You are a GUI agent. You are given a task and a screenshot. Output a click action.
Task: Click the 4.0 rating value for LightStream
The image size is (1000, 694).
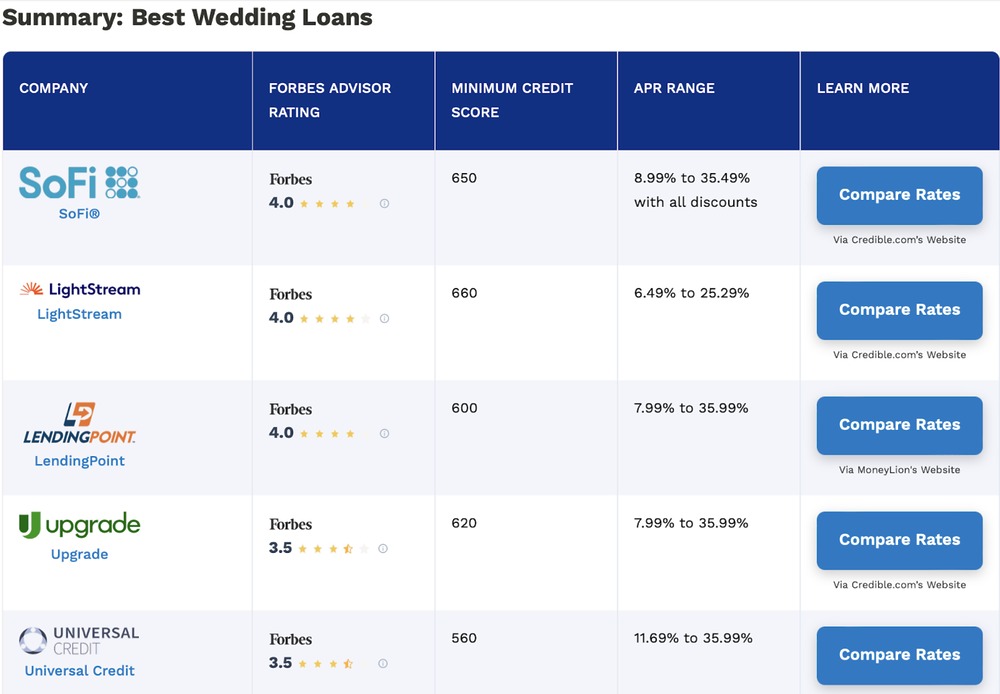click(x=281, y=318)
